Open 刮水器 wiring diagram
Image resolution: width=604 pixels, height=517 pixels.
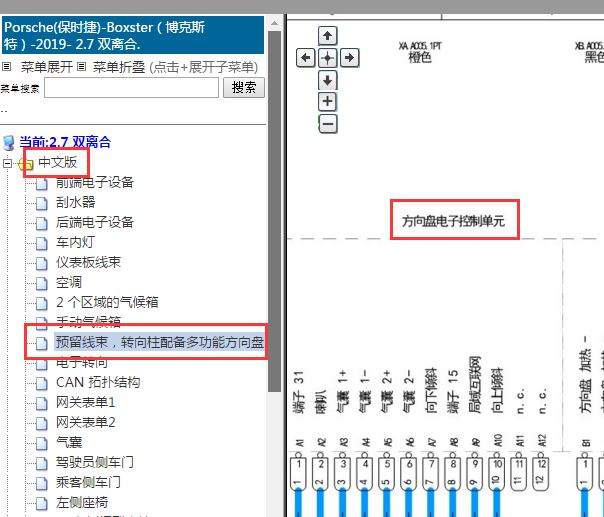(x=76, y=202)
